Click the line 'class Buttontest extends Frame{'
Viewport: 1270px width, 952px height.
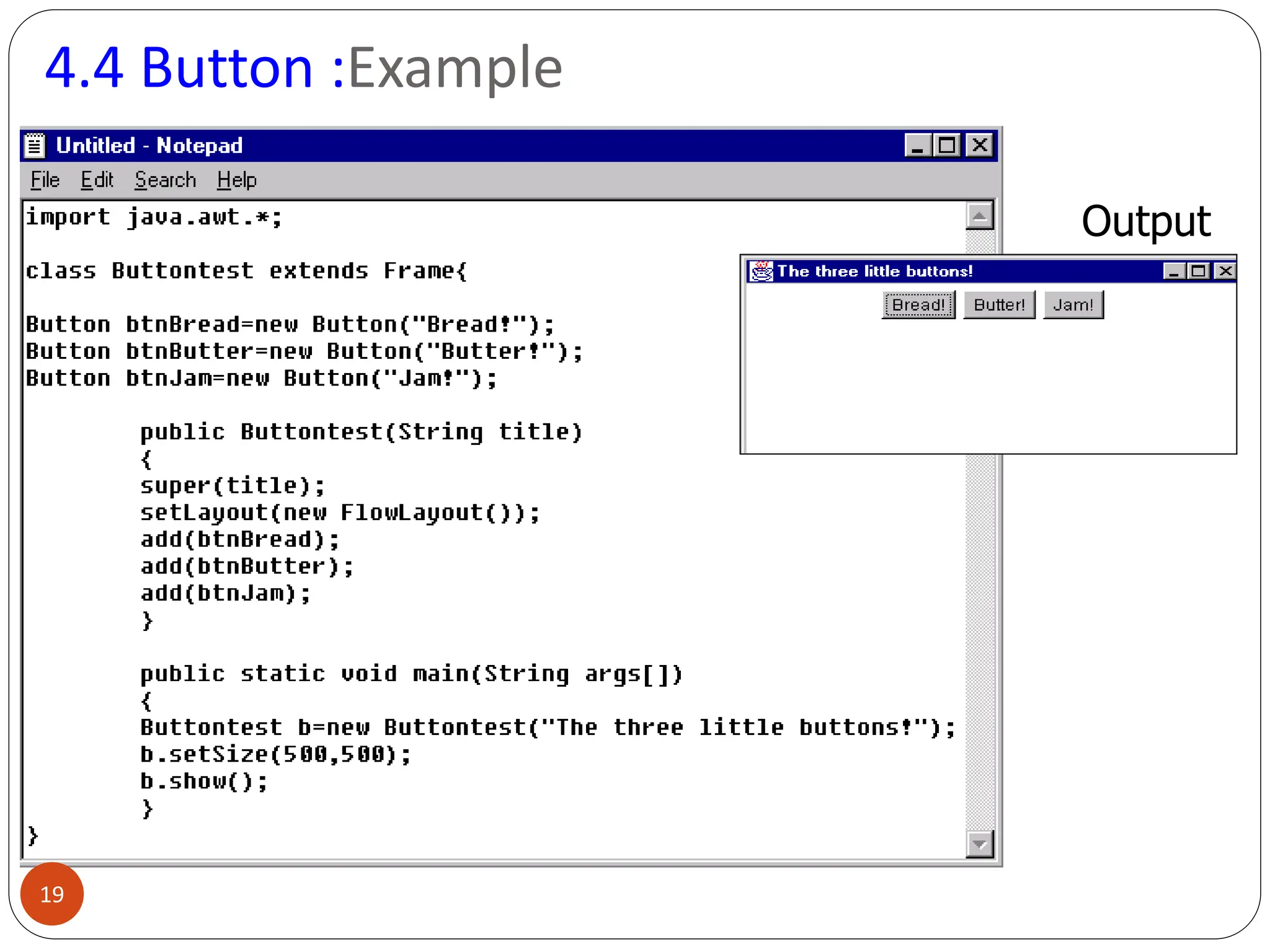click(x=246, y=271)
